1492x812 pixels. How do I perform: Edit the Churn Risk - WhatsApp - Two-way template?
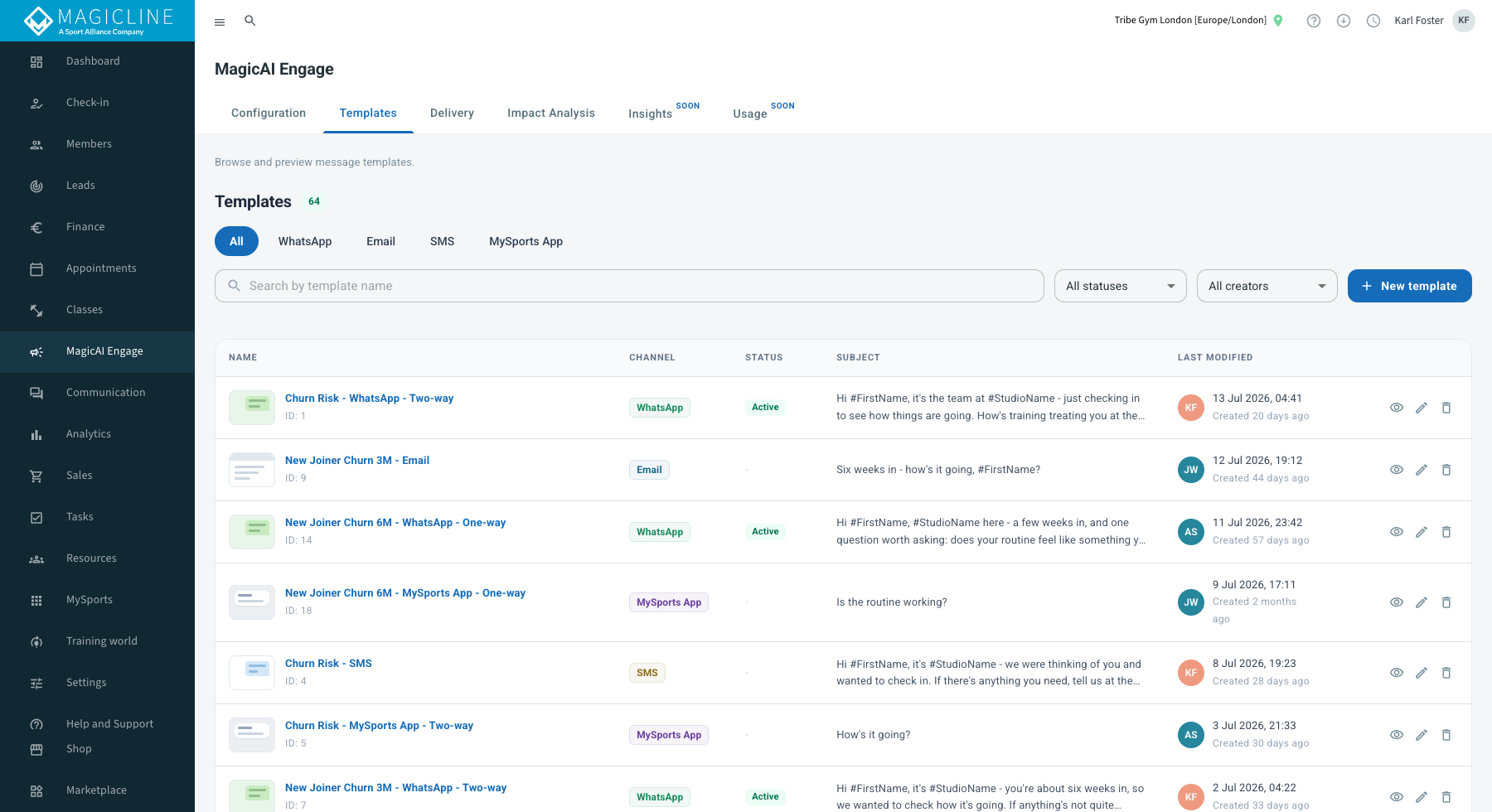point(1422,408)
